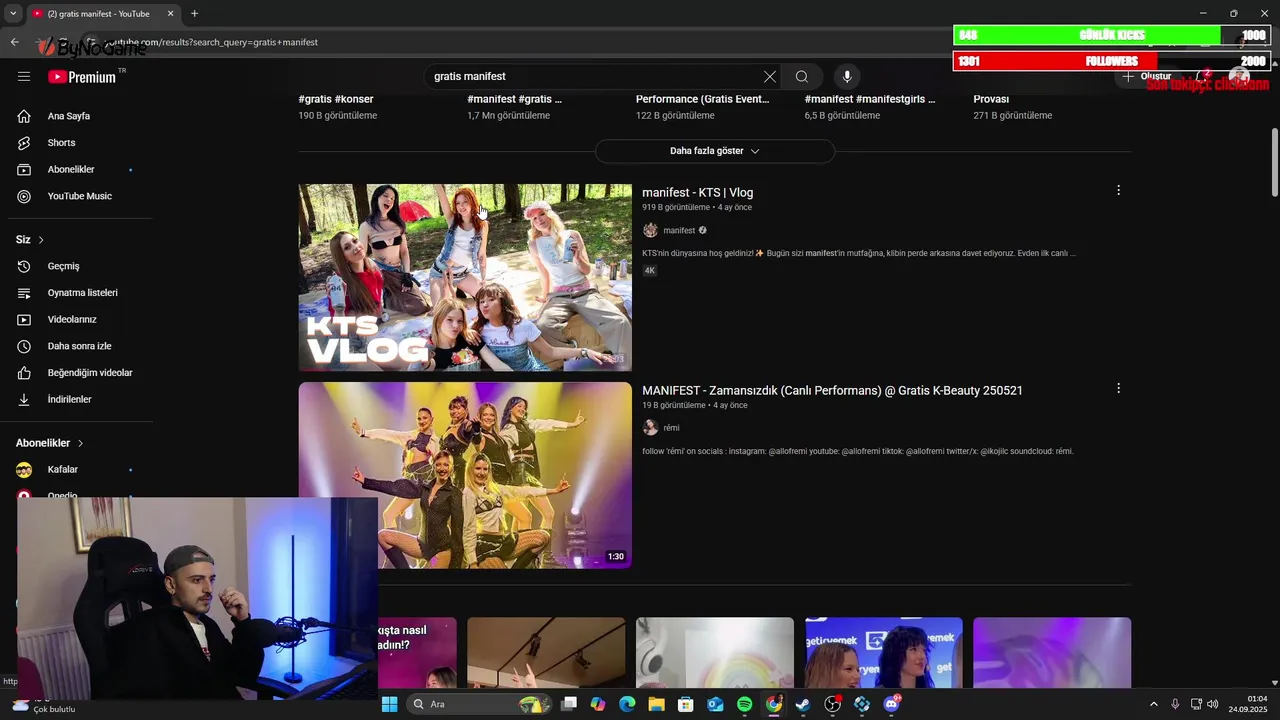
Task: Open the #gratis #konser video title
Action: (x=336, y=99)
